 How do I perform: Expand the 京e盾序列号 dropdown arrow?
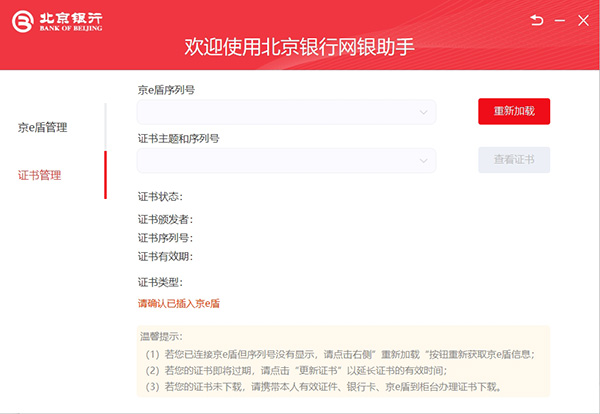tap(423, 112)
